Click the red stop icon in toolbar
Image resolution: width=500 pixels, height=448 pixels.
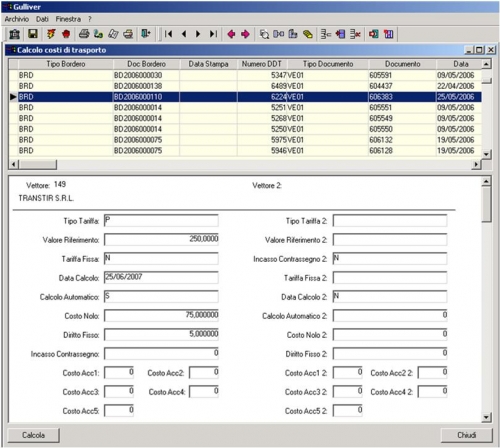pos(66,34)
